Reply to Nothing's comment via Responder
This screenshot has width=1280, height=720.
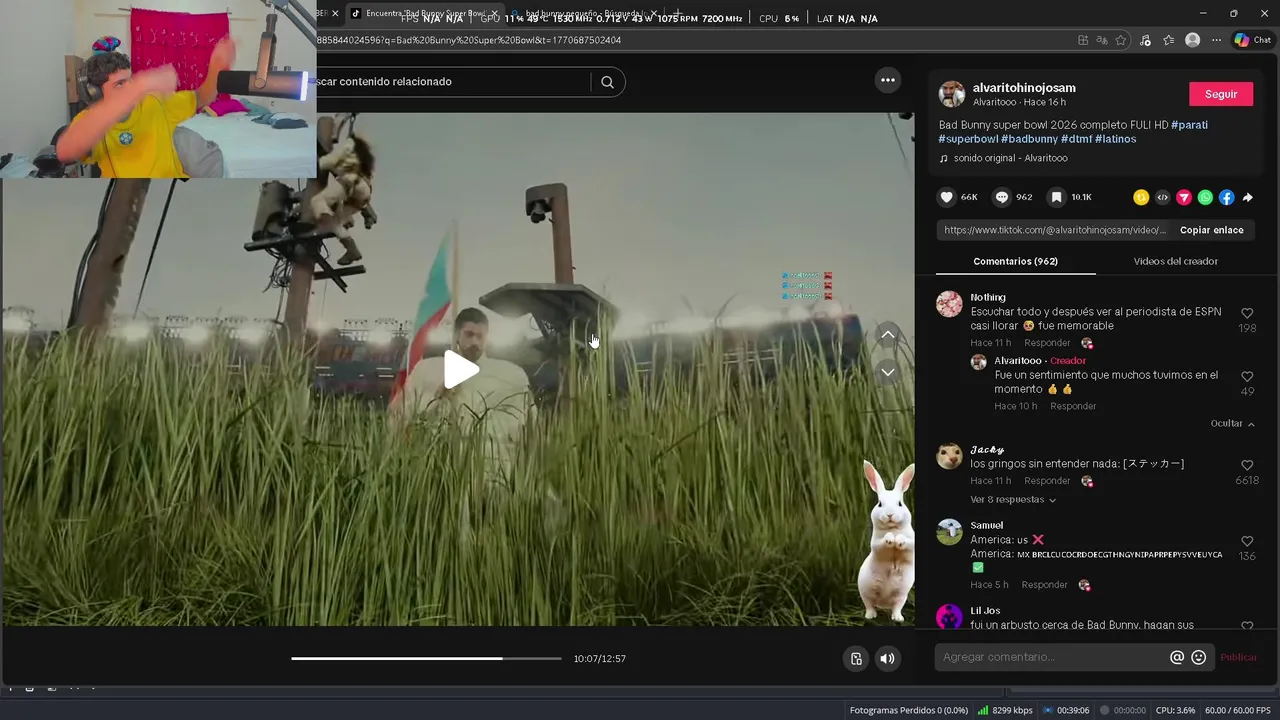(x=1047, y=343)
